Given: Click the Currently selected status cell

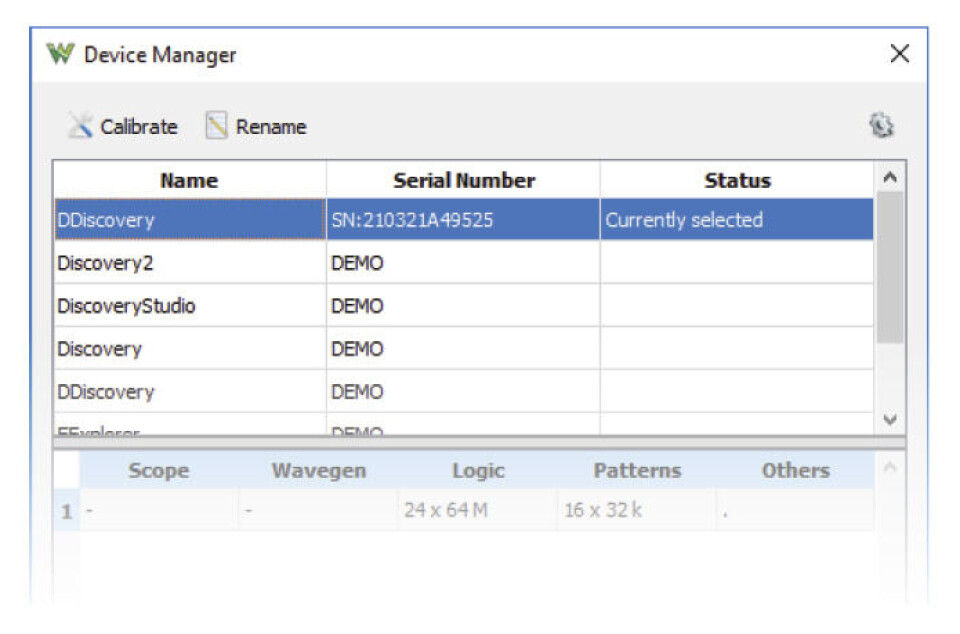Looking at the screenshot, I should (x=737, y=219).
